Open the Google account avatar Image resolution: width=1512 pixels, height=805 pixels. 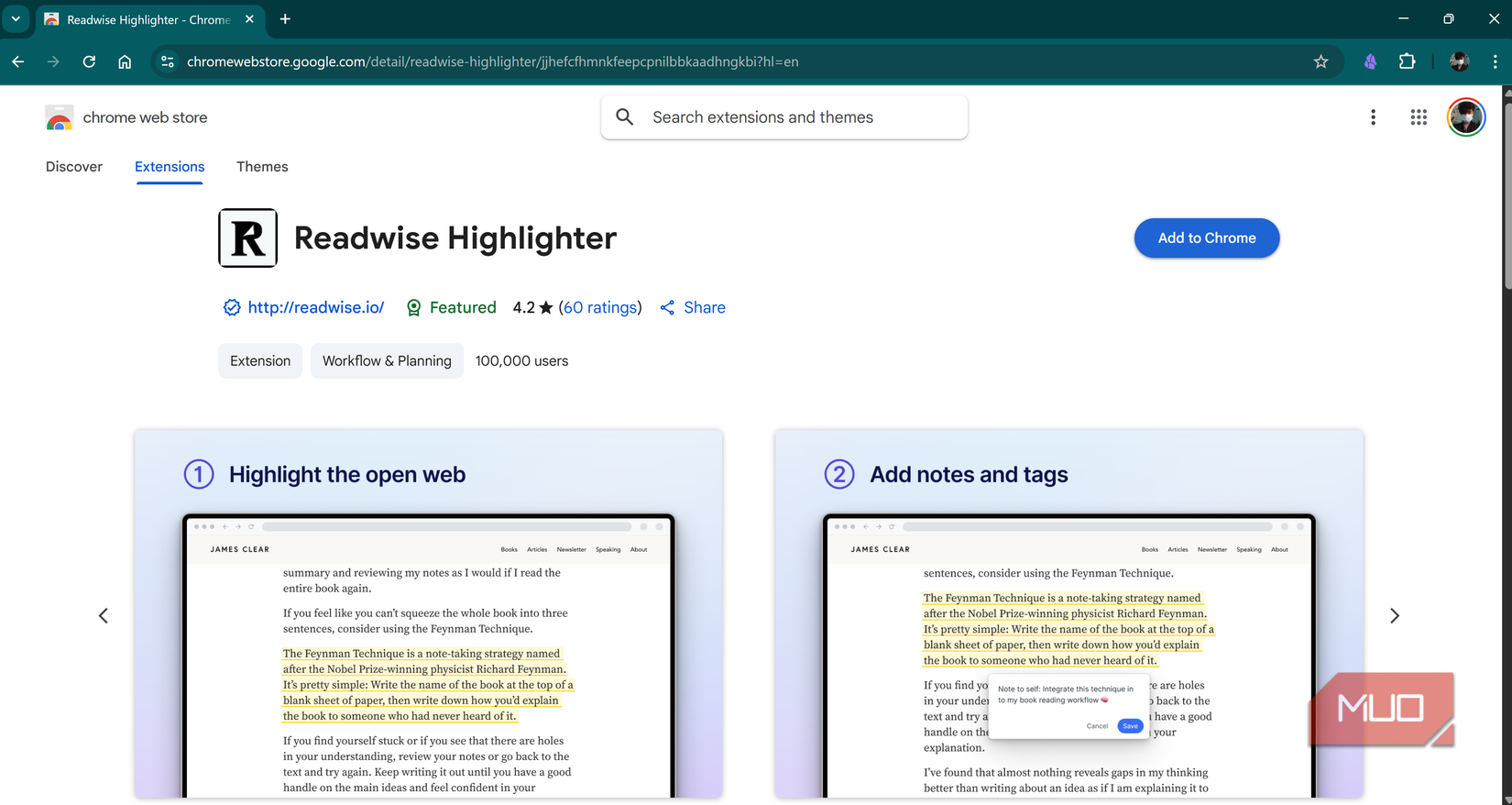(x=1466, y=117)
